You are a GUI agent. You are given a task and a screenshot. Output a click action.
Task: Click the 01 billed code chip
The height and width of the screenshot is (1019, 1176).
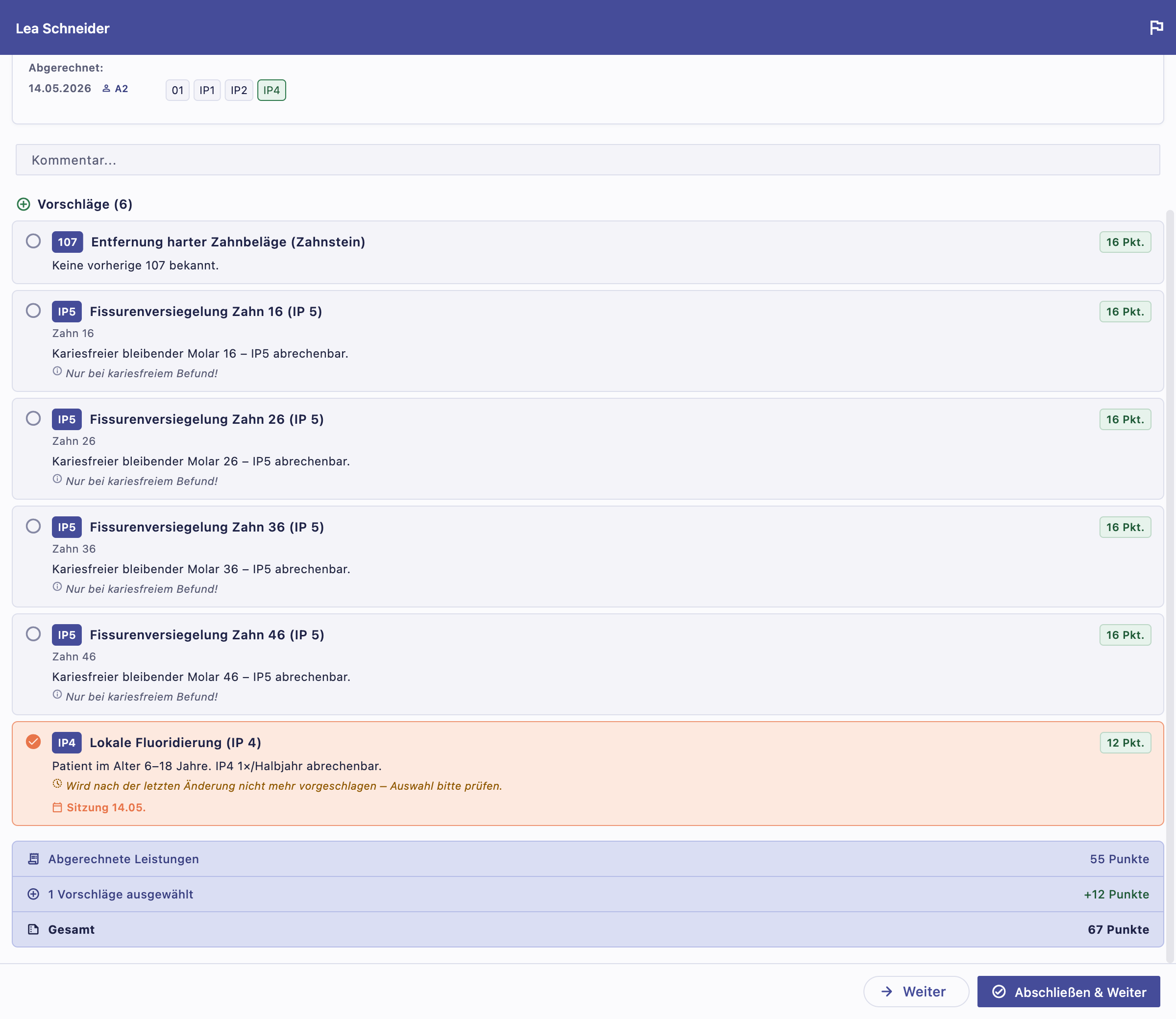pos(177,91)
